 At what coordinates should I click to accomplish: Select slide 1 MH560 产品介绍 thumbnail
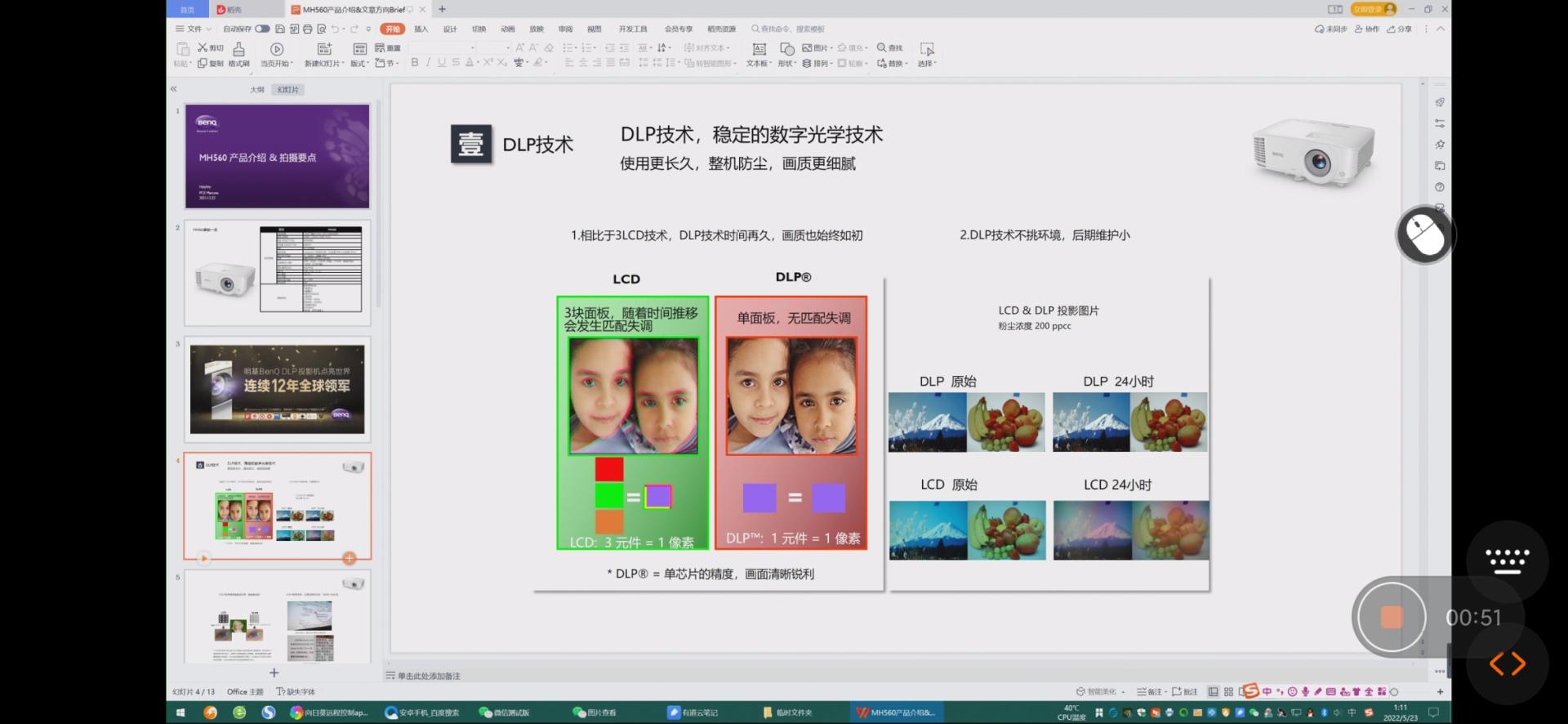[277, 155]
